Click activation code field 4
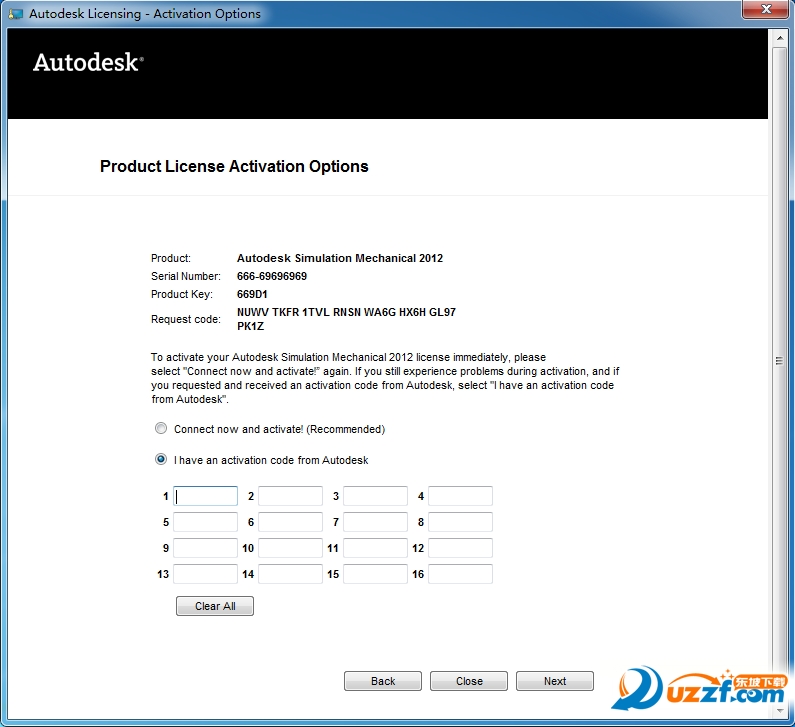Image resolution: width=795 pixels, height=727 pixels. (460, 496)
